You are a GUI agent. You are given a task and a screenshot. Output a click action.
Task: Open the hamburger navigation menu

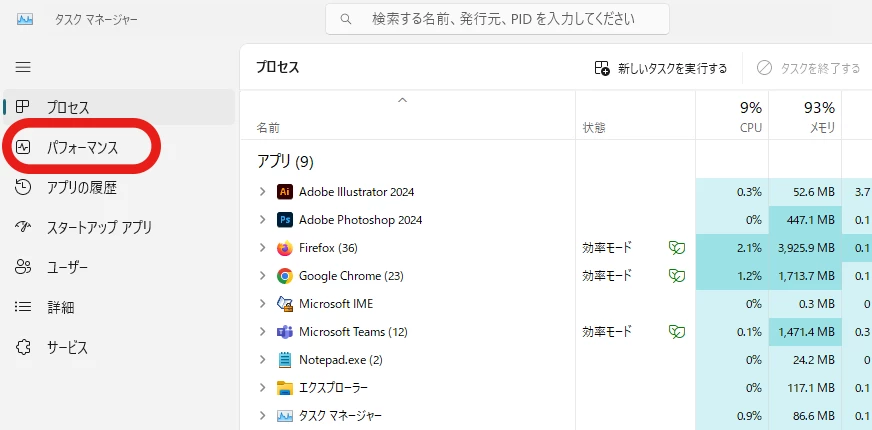click(x=23, y=67)
